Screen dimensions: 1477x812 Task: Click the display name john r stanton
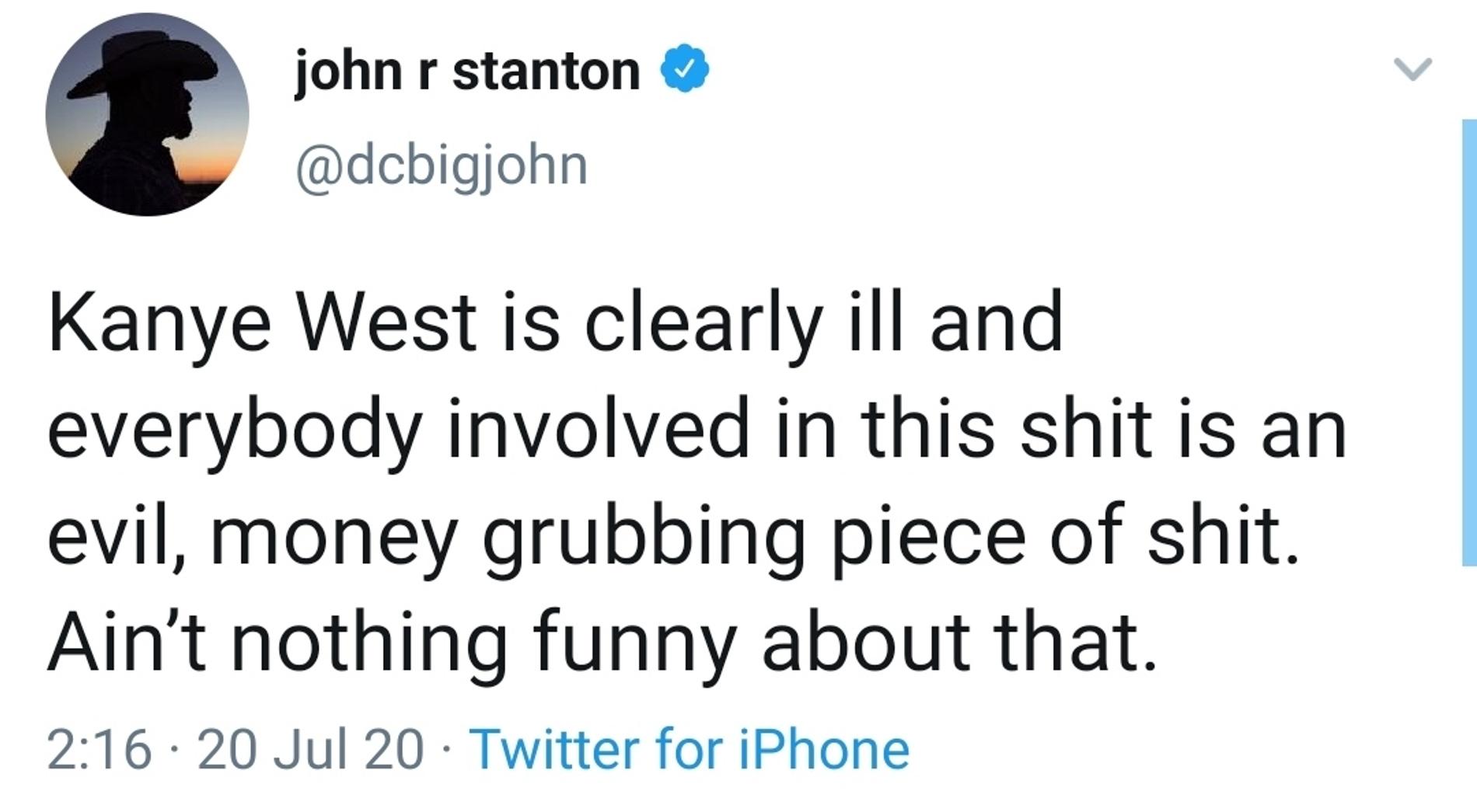(x=466, y=71)
